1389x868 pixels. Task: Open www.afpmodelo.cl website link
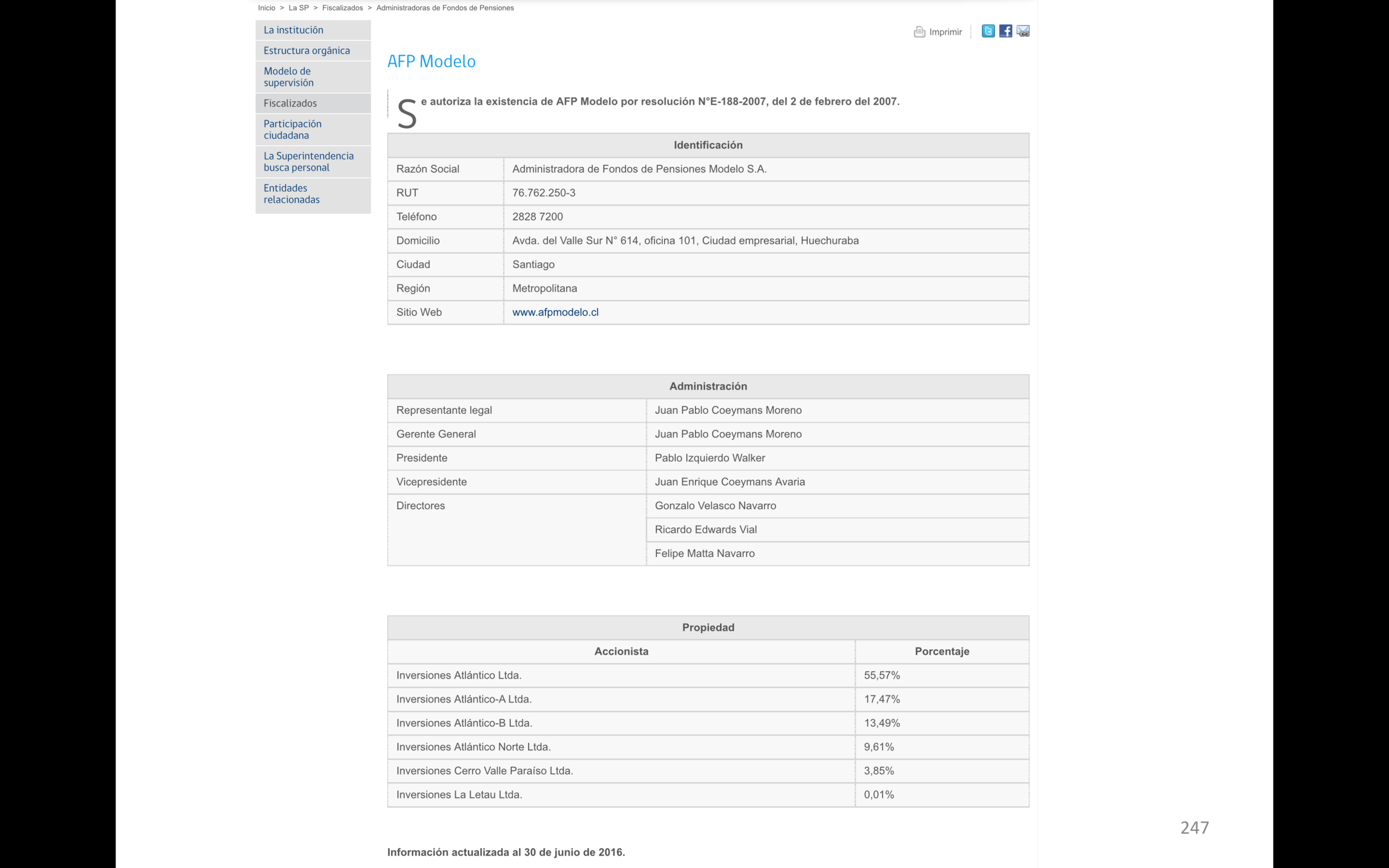click(x=554, y=312)
